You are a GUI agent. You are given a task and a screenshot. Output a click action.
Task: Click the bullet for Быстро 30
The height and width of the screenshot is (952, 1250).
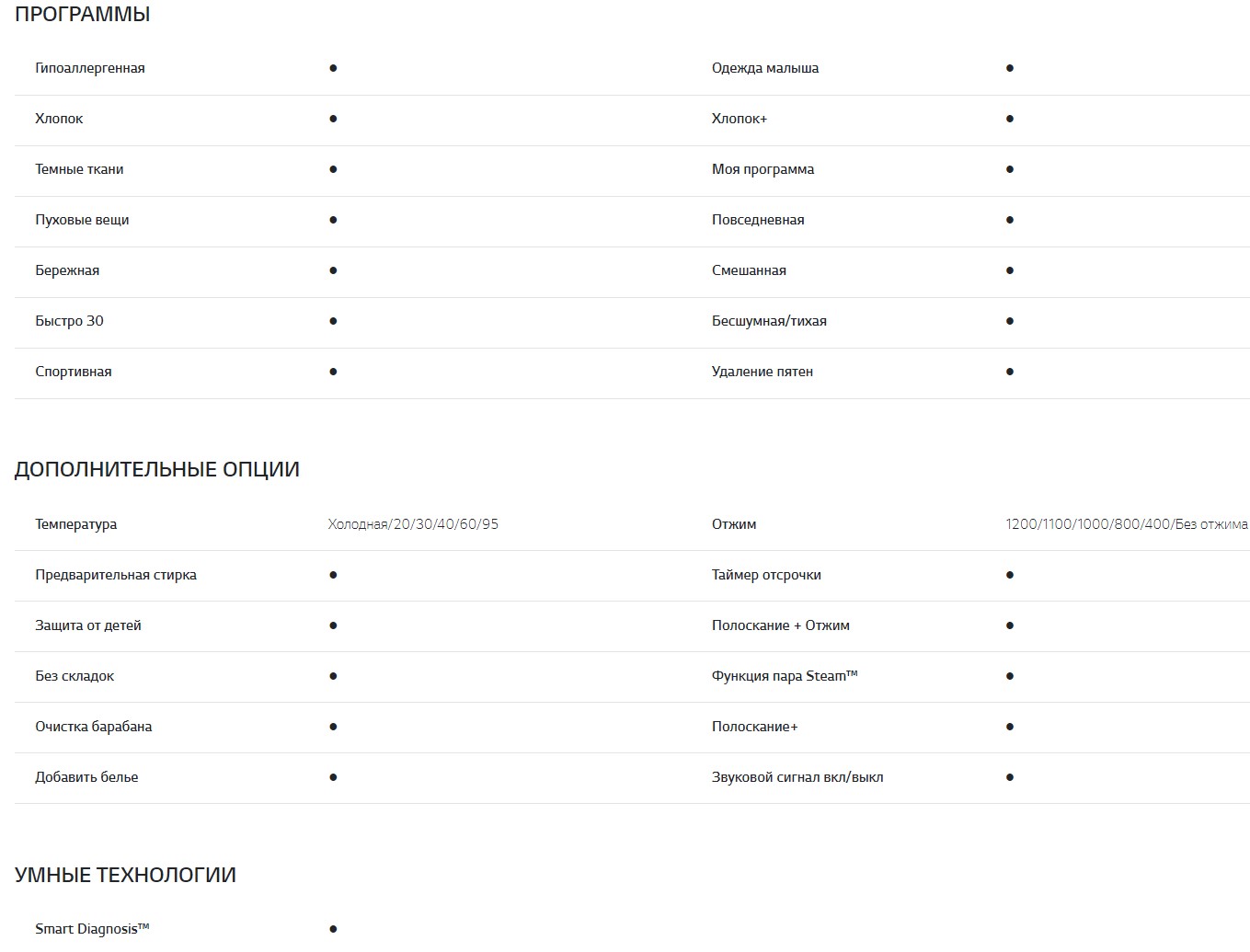pos(333,321)
